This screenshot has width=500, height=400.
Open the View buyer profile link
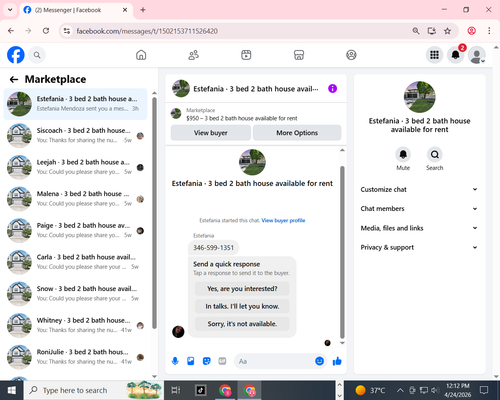pyautogui.click(x=283, y=220)
